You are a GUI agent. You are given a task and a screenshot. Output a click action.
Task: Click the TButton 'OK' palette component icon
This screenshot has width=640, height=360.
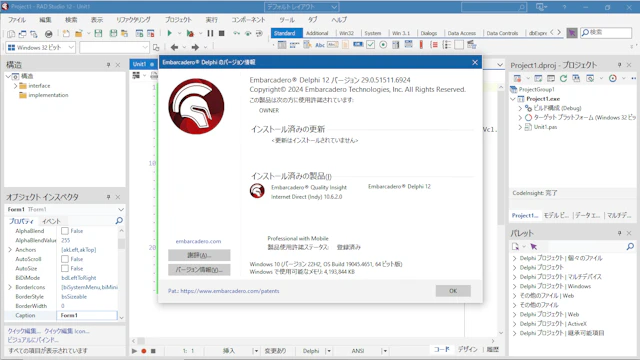pyautogui.click(x=358, y=44)
